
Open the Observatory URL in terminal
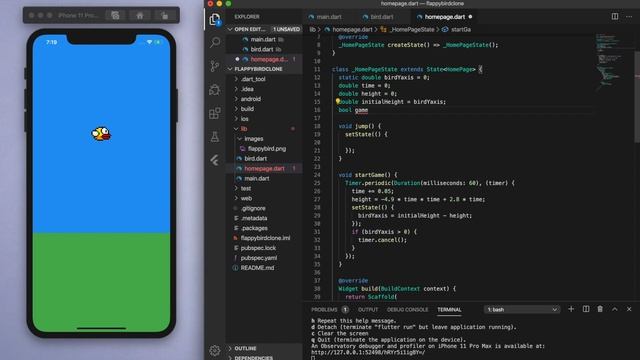point(368,352)
